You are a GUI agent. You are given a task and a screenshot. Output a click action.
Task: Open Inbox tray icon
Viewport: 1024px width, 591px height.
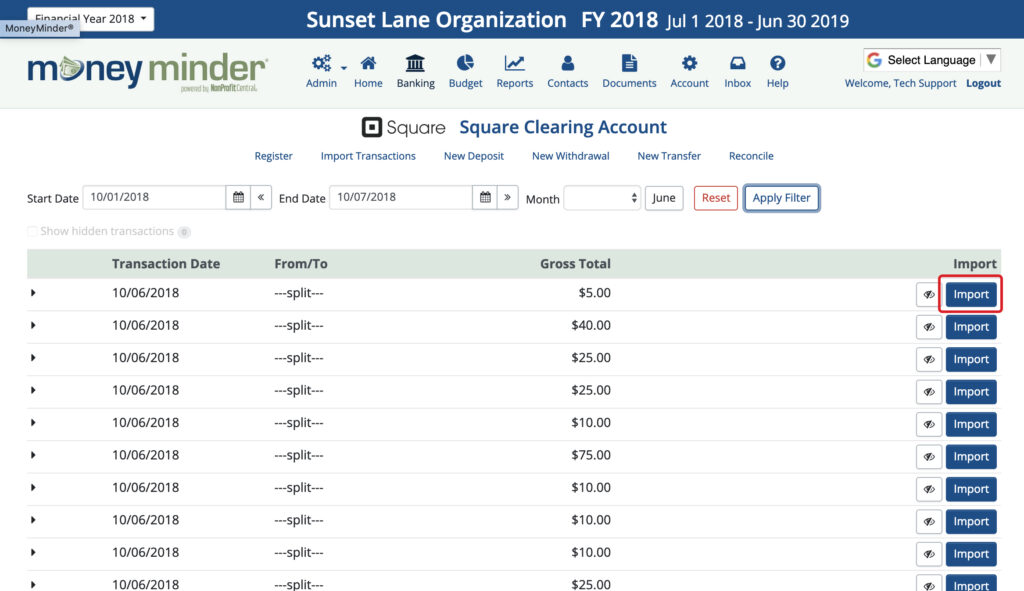click(x=737, y=63)
